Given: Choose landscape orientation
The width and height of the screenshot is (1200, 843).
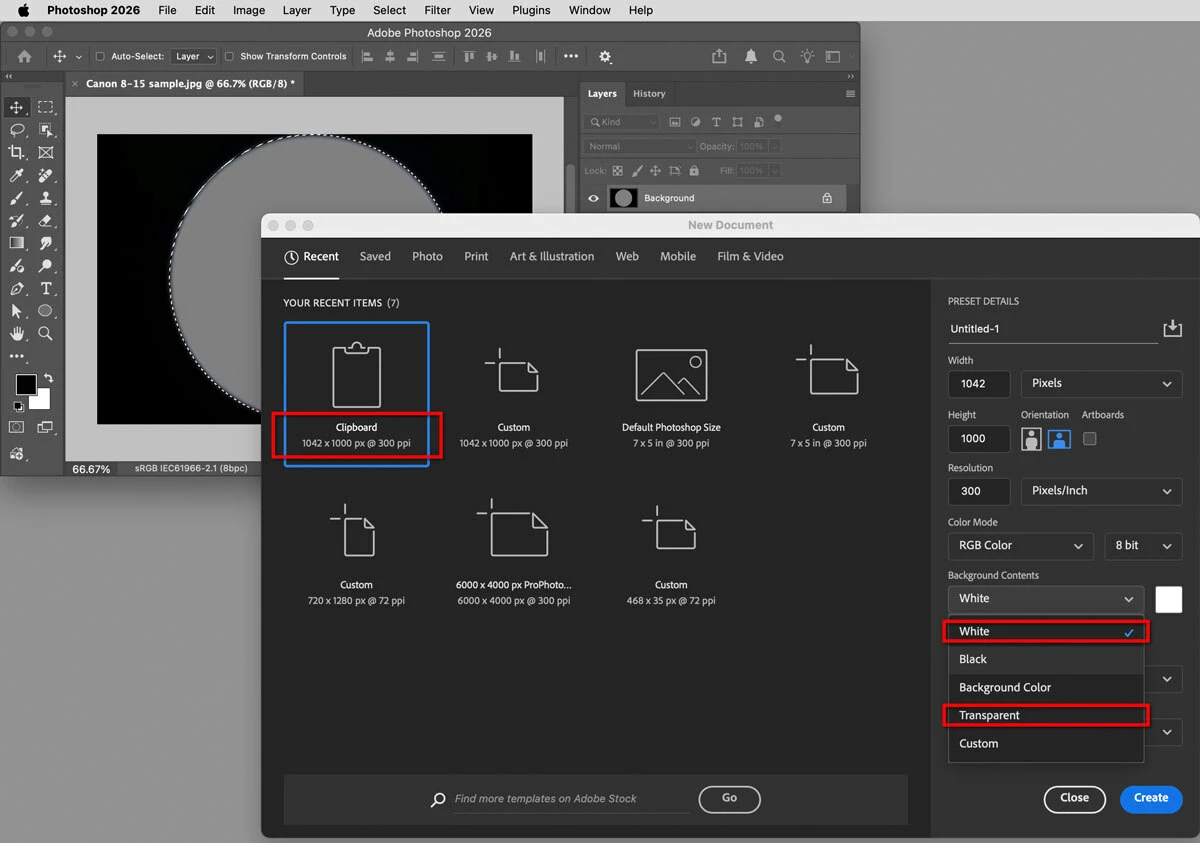Looking at the screenshot, I should coord(1059,438).
